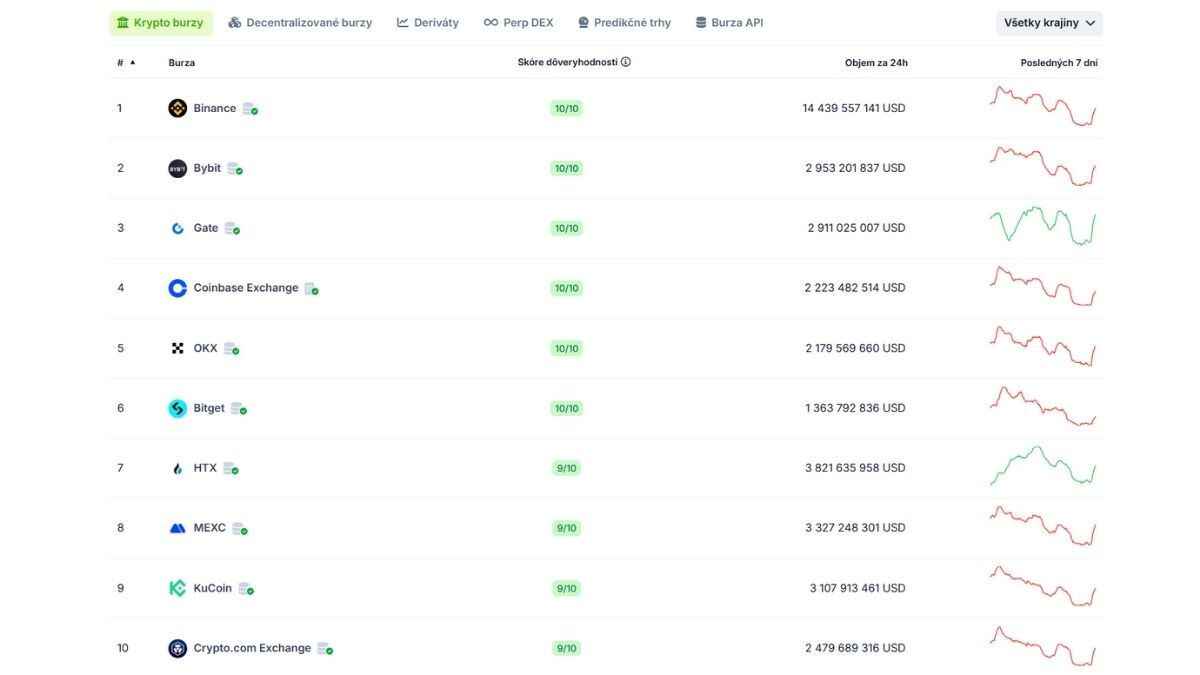Open the KuCoin exchange link
The width and height of the screenshot is (1200, 675).
[213, 588]
